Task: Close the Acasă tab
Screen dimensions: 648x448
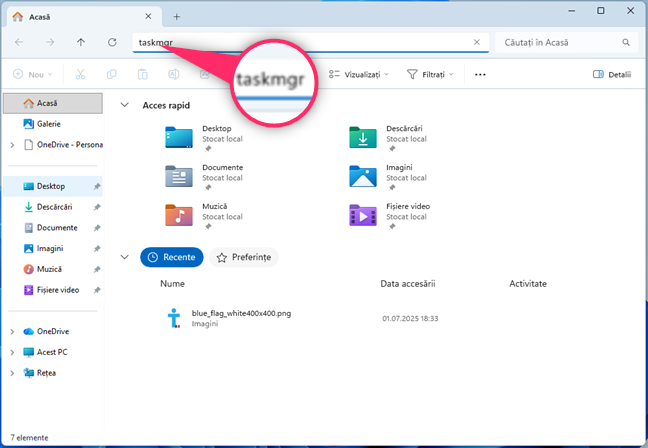Action: [x=148, y=17]
